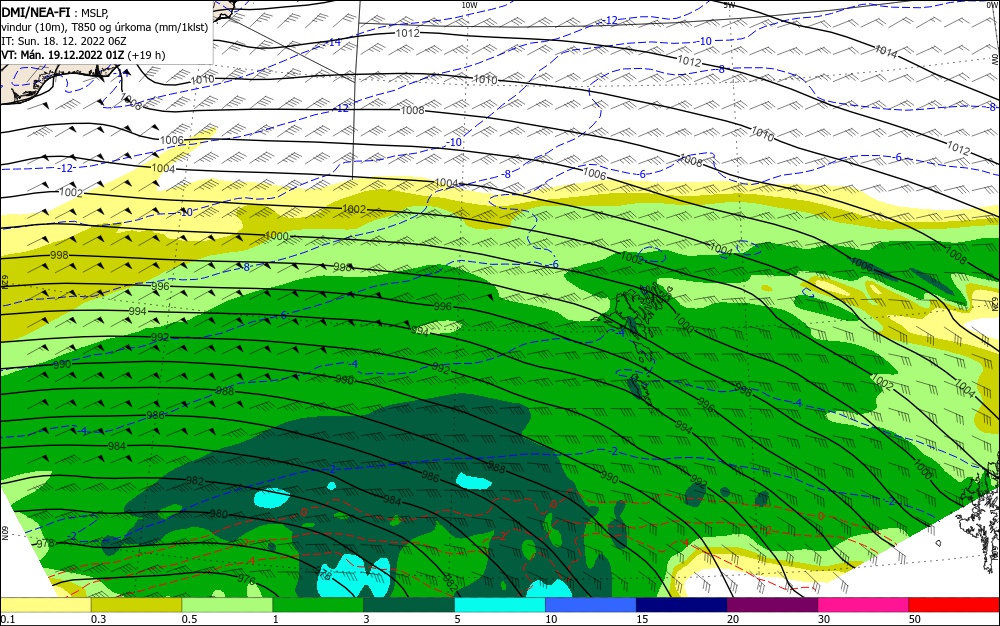This screenshot has height=626, width=1000.
Task: Click the '1014' isobar label
Action: click(885, 51)
